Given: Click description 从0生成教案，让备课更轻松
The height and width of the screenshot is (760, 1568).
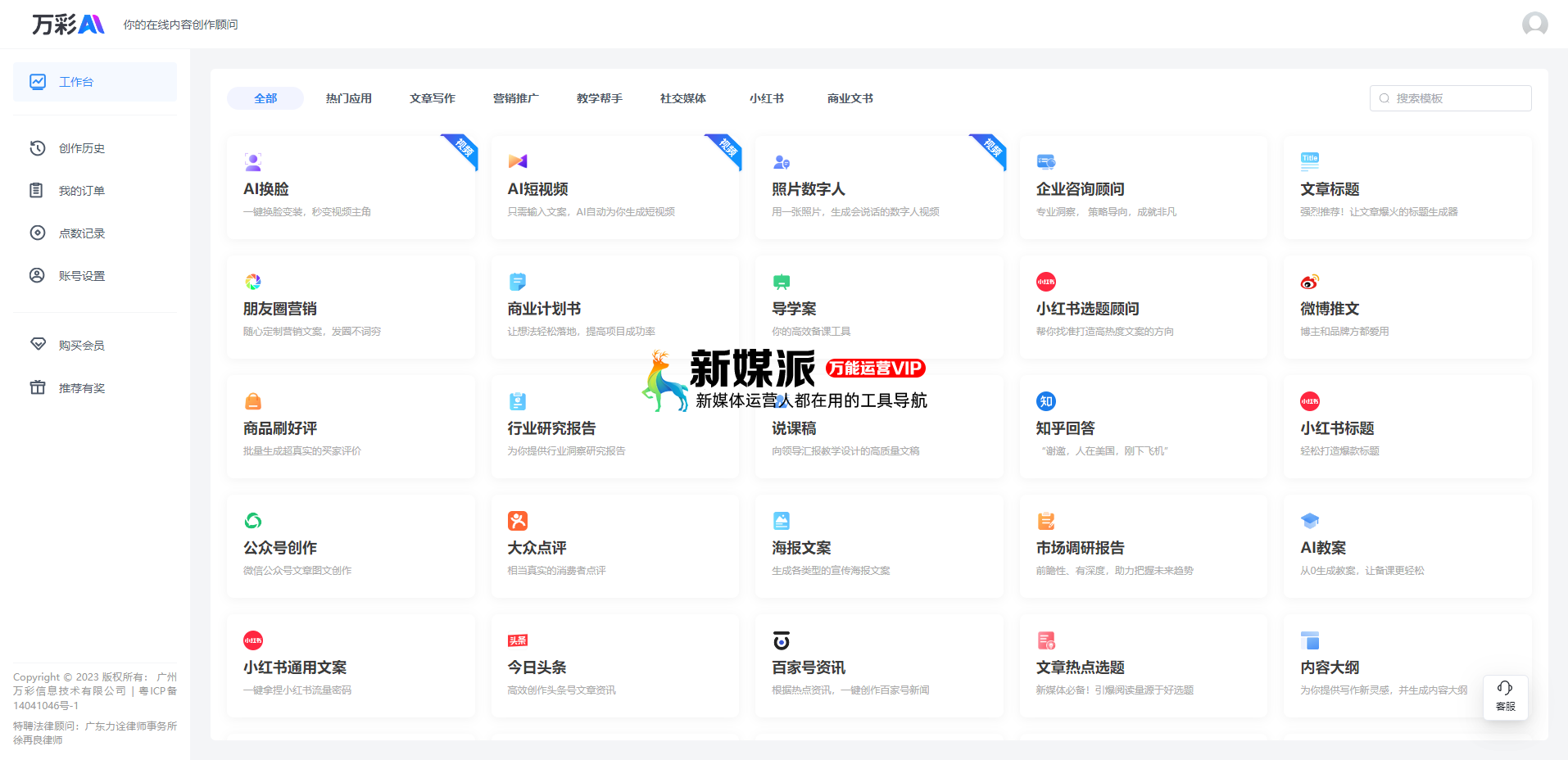Looking at the screenshot, I should pyautogui.click(x=1362, y=571).
